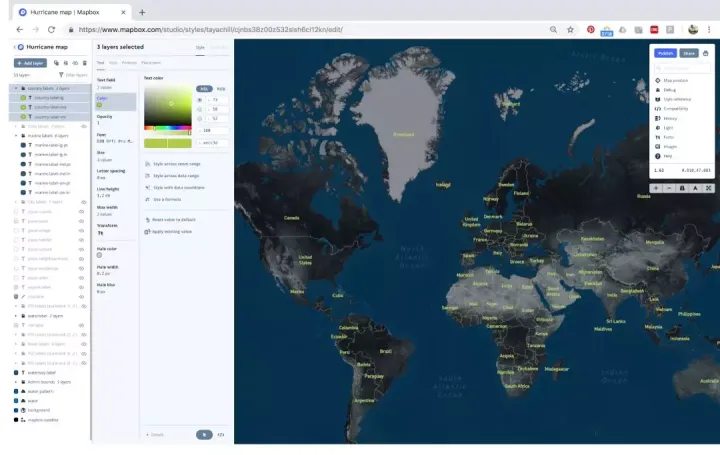The width and height of the screenshot is (720, 455).
Task: Switch color mode to RGB
Action: coord(221,88)
